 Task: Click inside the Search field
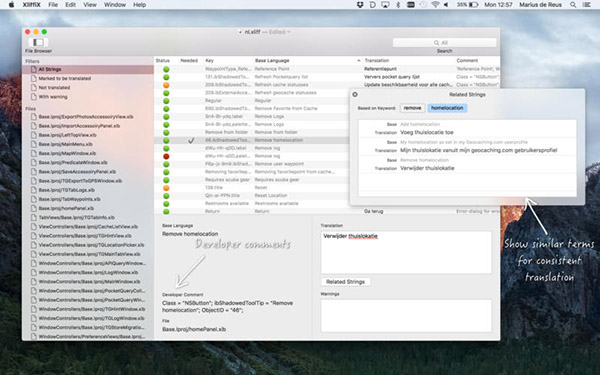pos(444,42)
